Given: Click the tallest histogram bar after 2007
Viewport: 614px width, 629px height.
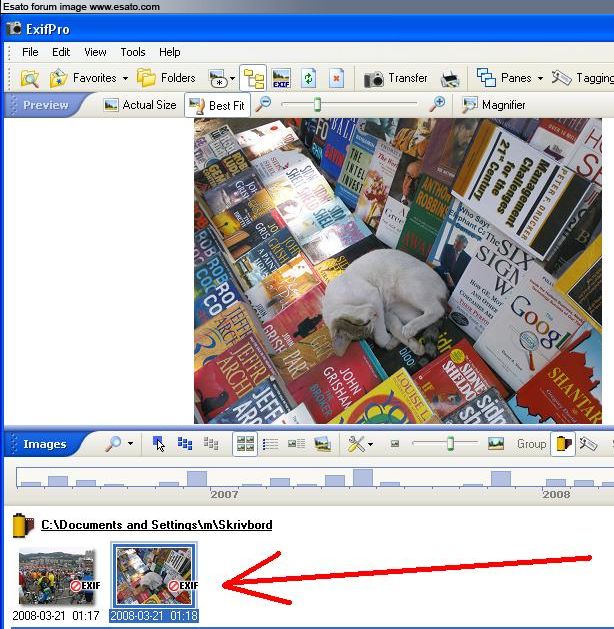Looking at the screenshot, I should click(x=363, y=478).
